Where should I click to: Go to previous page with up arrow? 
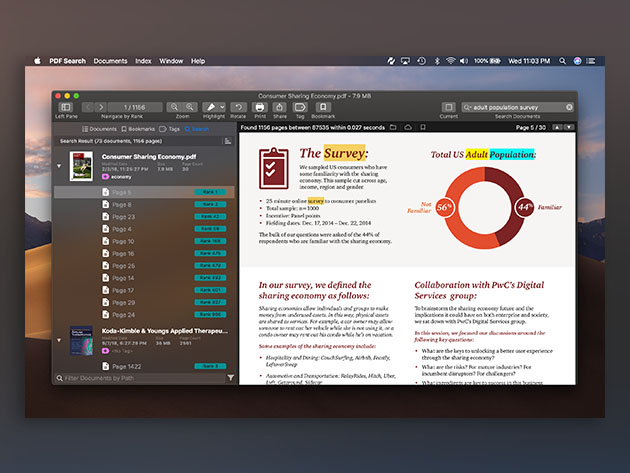tap(557, 127)
